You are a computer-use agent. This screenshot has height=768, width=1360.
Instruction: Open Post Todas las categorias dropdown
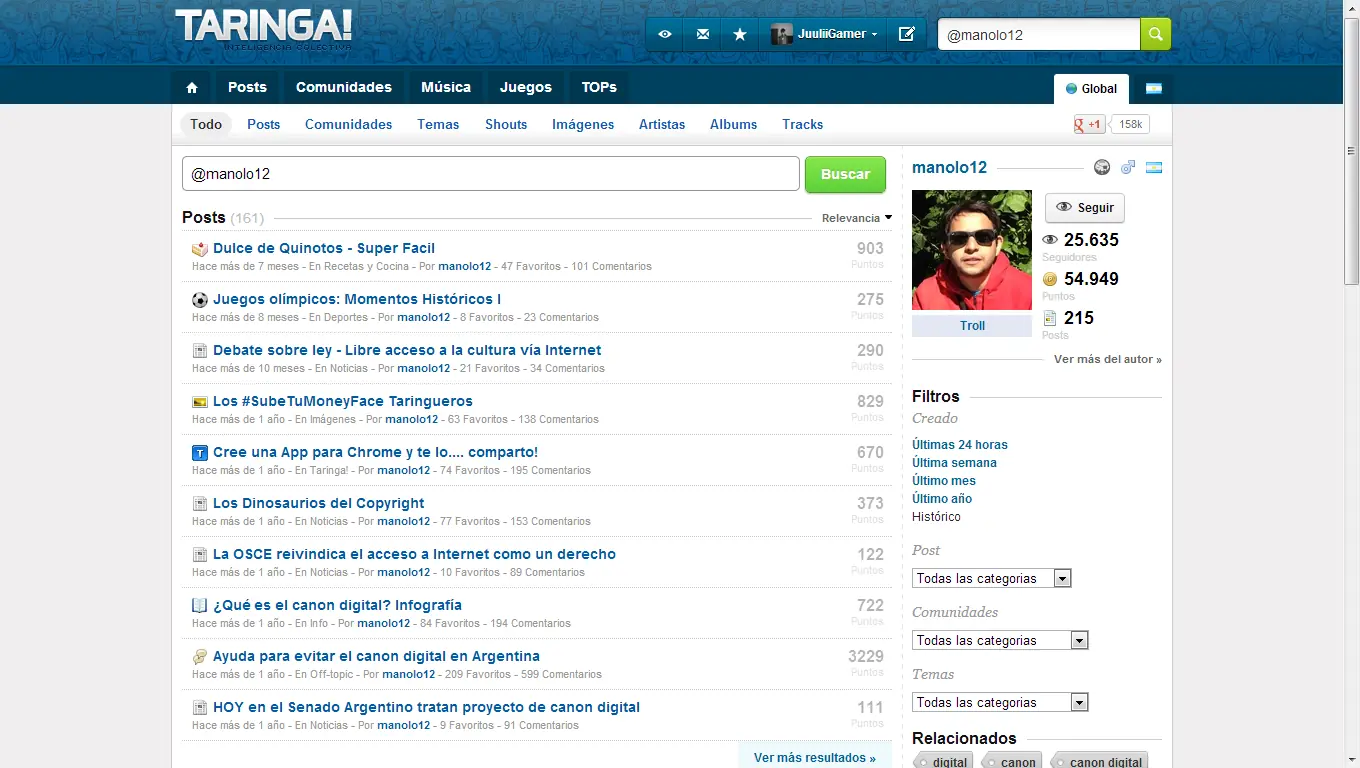991,579
